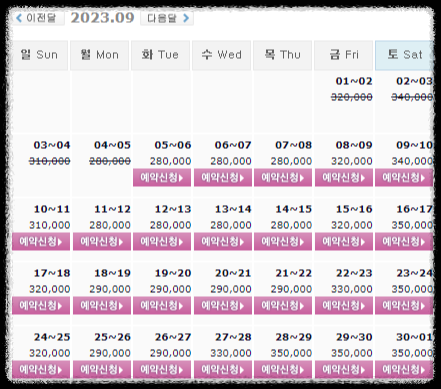Image resolution: width=441 pixels, height=389 pixels.
Task: Request reservation for 07~08
Action: [283, 177]
